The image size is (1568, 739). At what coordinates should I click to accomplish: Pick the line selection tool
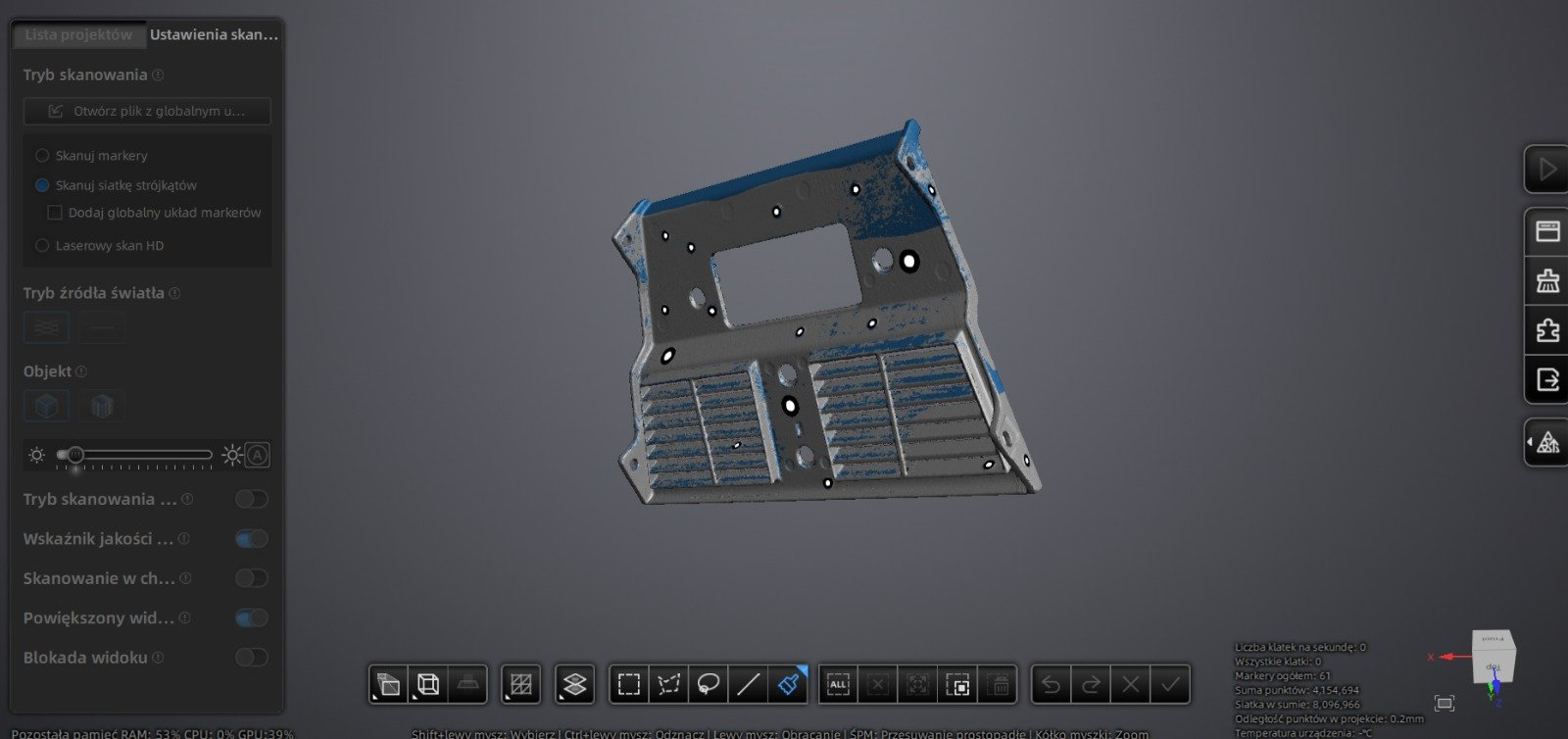(748, 684)
